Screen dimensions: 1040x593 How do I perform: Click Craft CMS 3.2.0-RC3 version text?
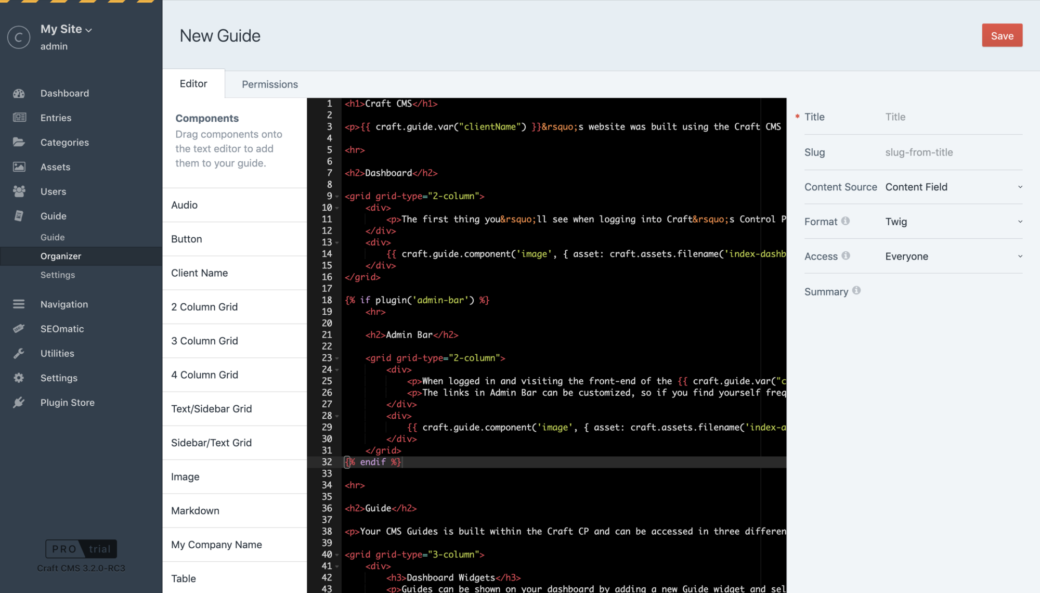[x=81, y=568]
